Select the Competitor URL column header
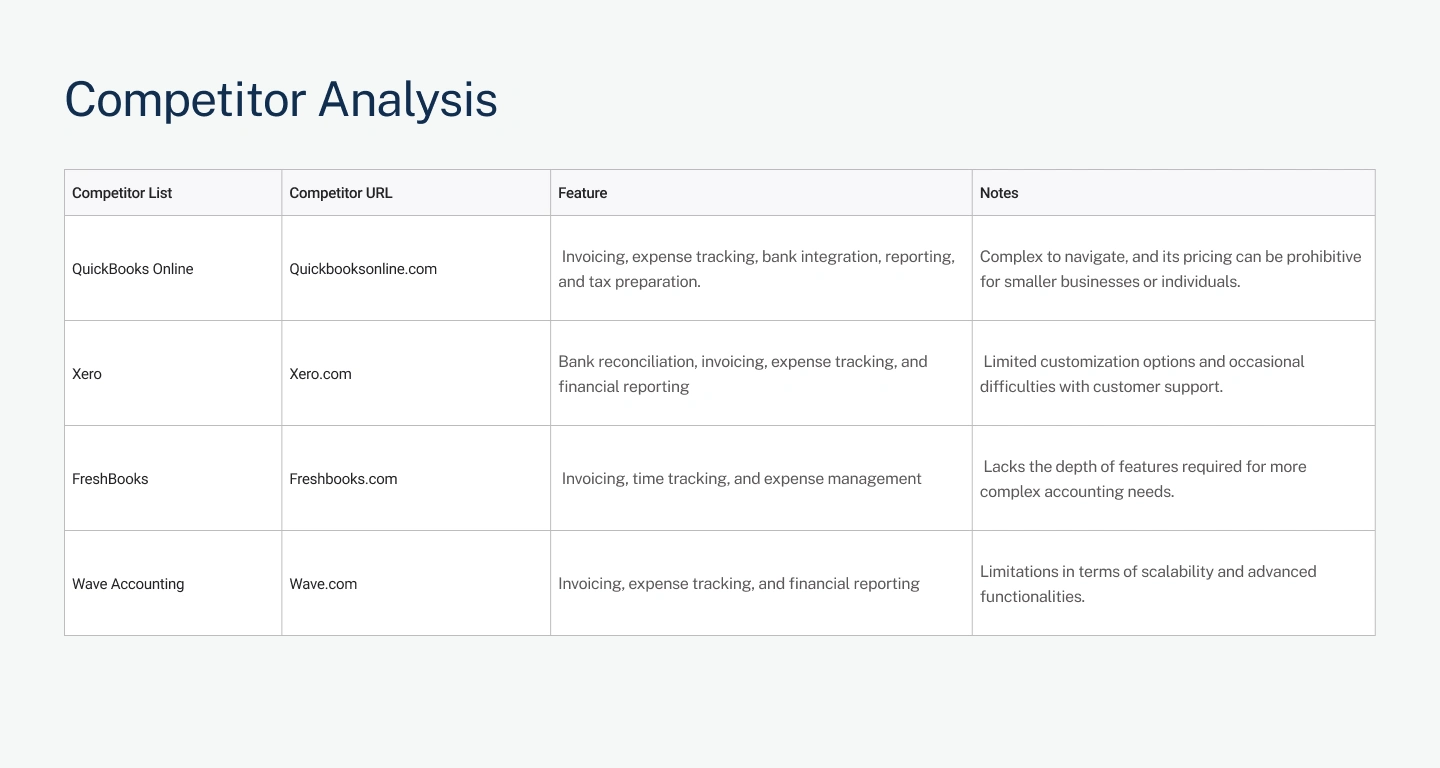The height and width of the screenshot is (768, 1440). click(340, 193)
